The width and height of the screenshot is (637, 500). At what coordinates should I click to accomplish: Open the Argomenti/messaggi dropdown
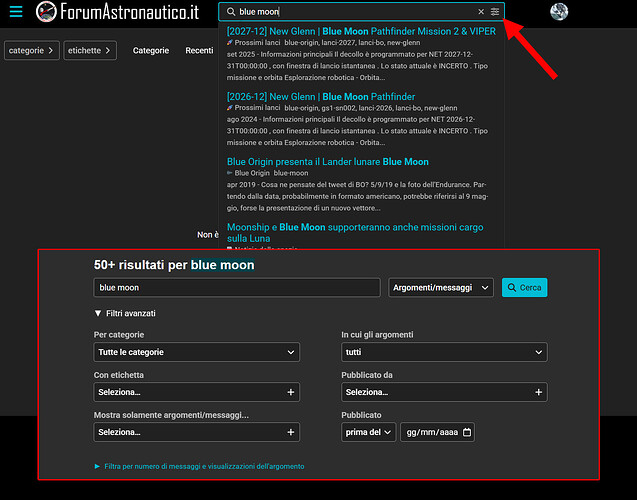(440, 287)
